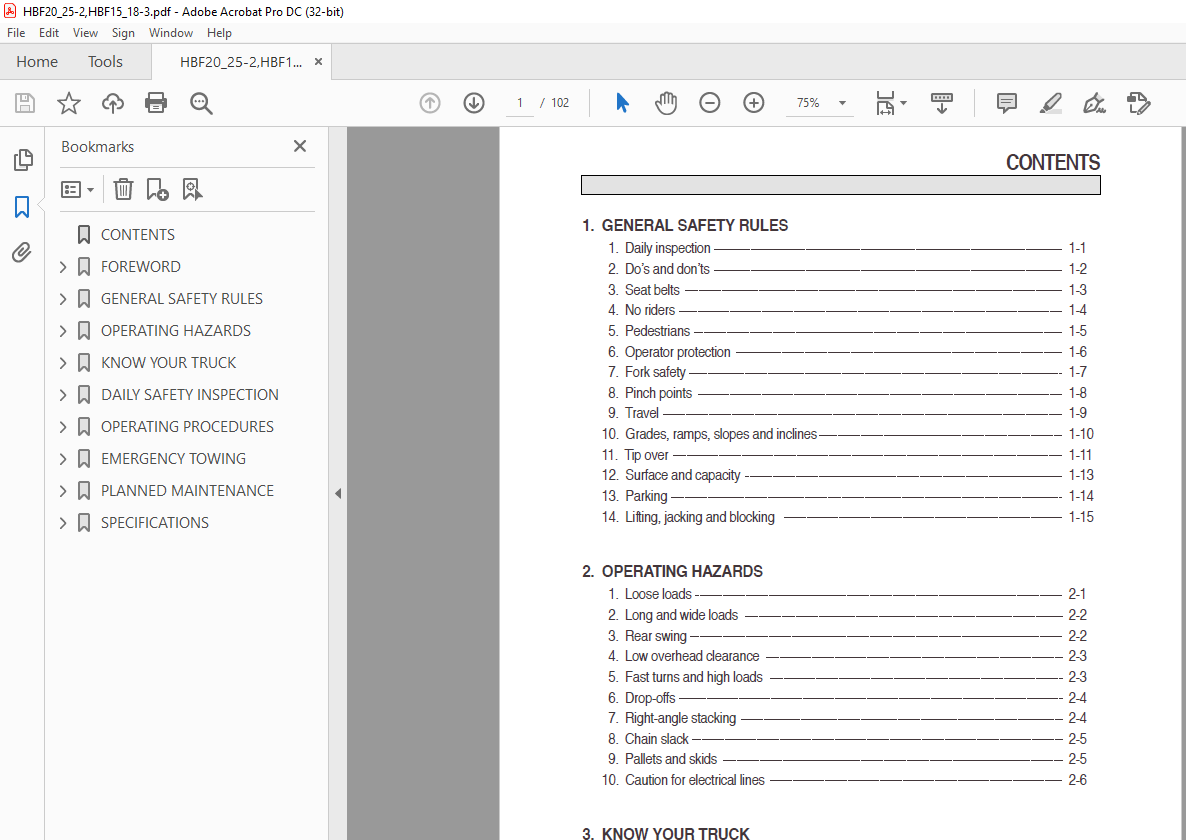Viewport: 1186px width, 840px height.
Task: Add a sticky note comment
Action: pos(1006,103)
